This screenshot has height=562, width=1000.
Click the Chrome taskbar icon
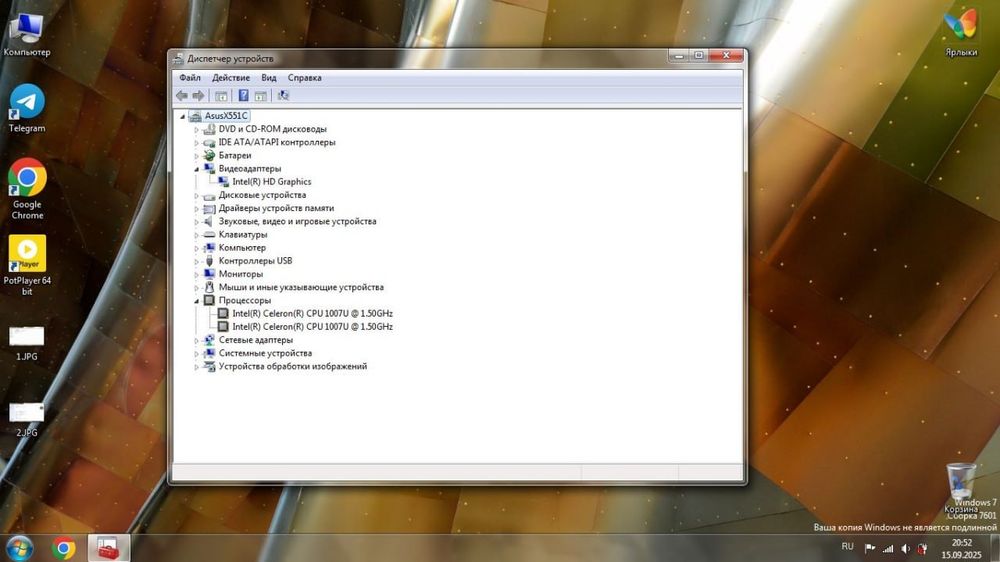tap(64, 549)
